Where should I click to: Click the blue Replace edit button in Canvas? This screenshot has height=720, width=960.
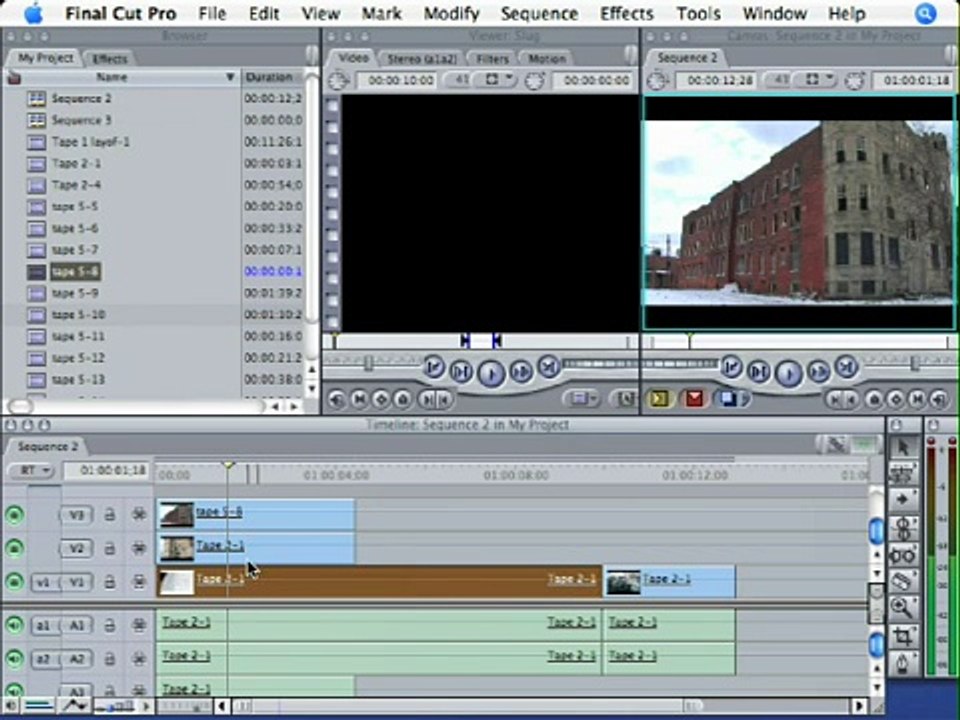tap(727, 399)
